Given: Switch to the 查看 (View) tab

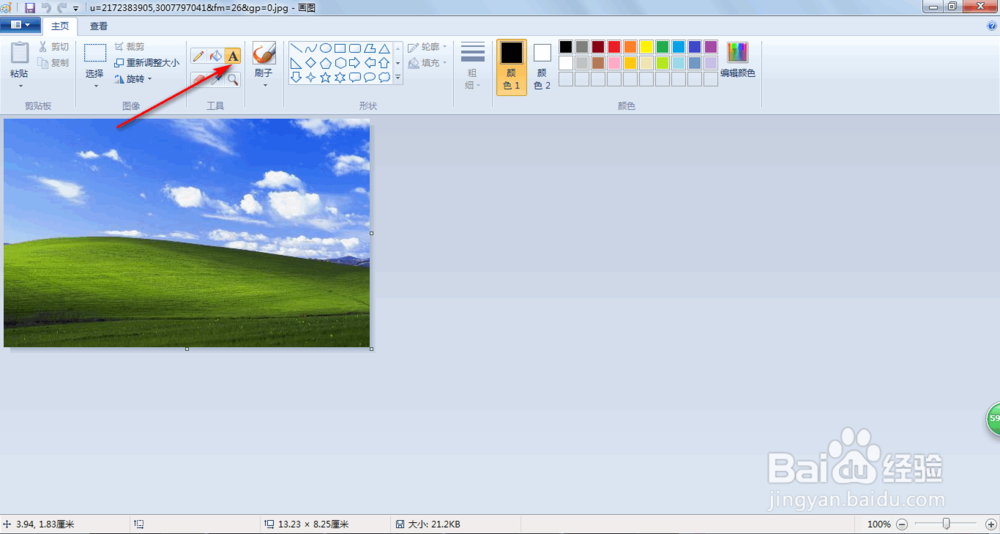Looking at the screenshot, I should (x=99, y=26).
